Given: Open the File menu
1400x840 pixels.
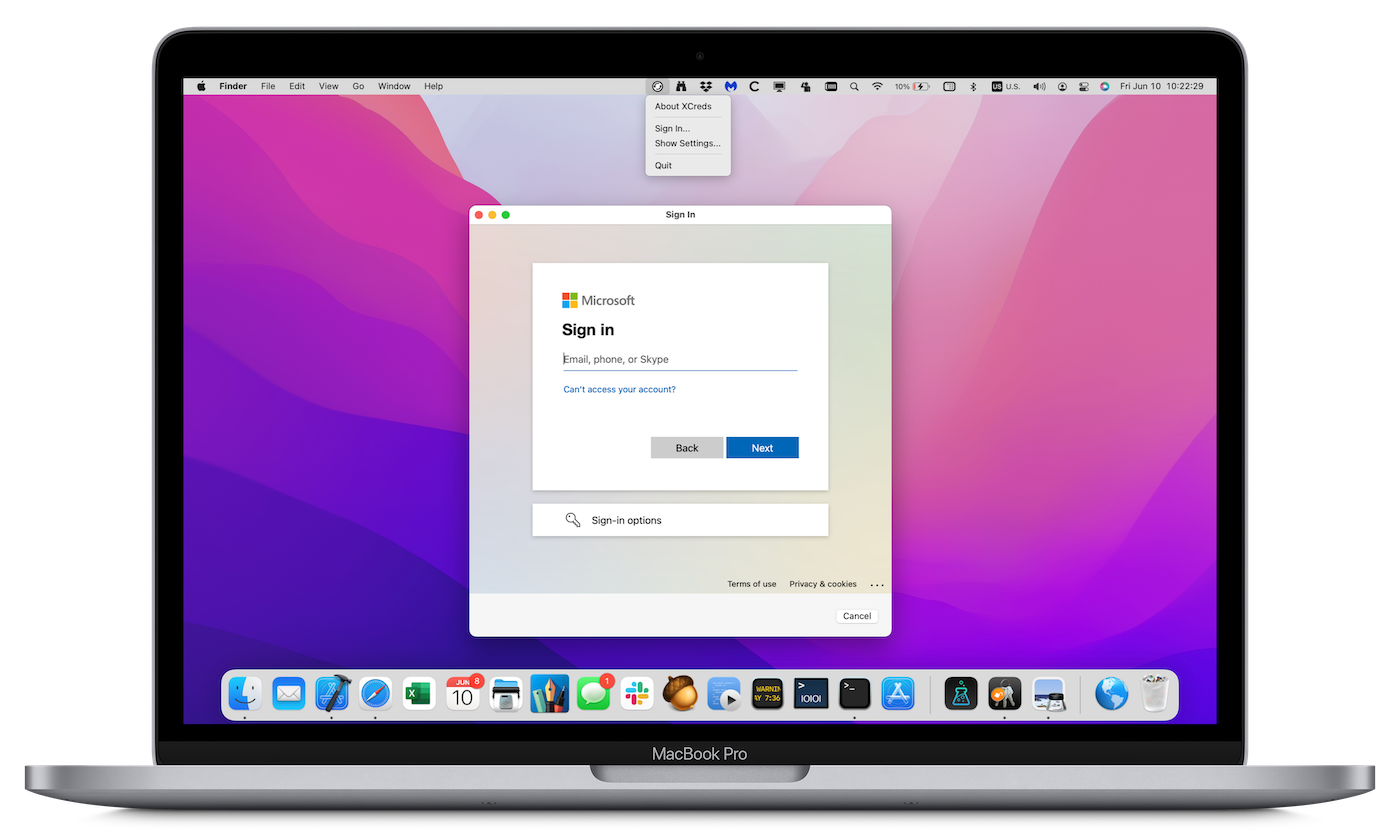Looking at the screenshot, I should (x=268, y=87).
